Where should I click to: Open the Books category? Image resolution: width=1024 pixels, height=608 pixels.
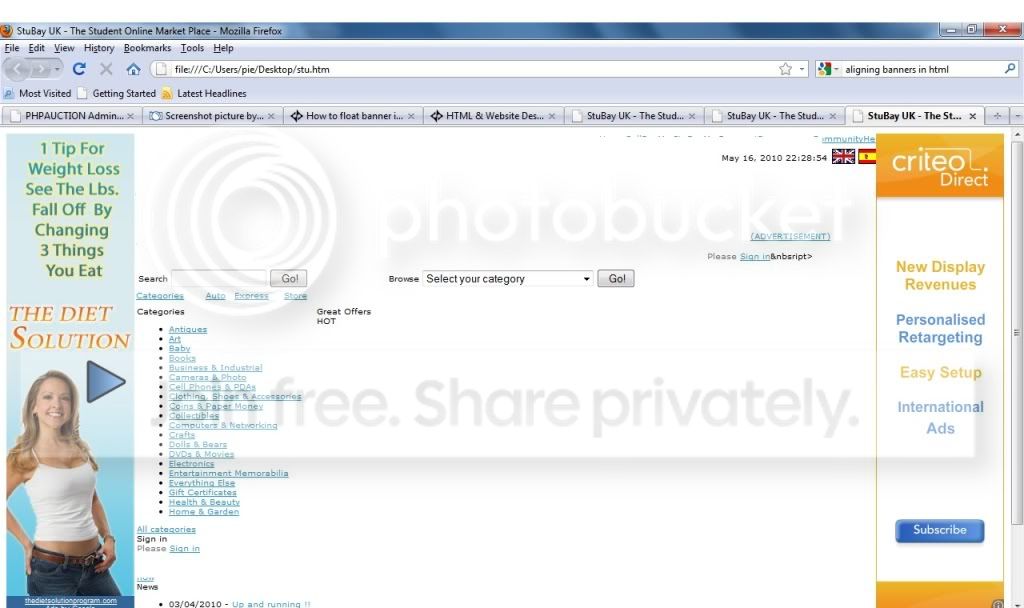(182, 358)
